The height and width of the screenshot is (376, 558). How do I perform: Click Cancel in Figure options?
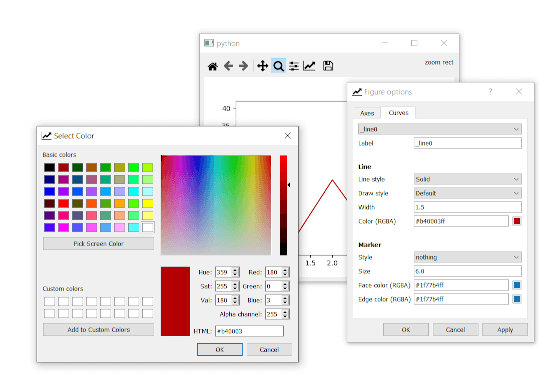pos(455,329)
